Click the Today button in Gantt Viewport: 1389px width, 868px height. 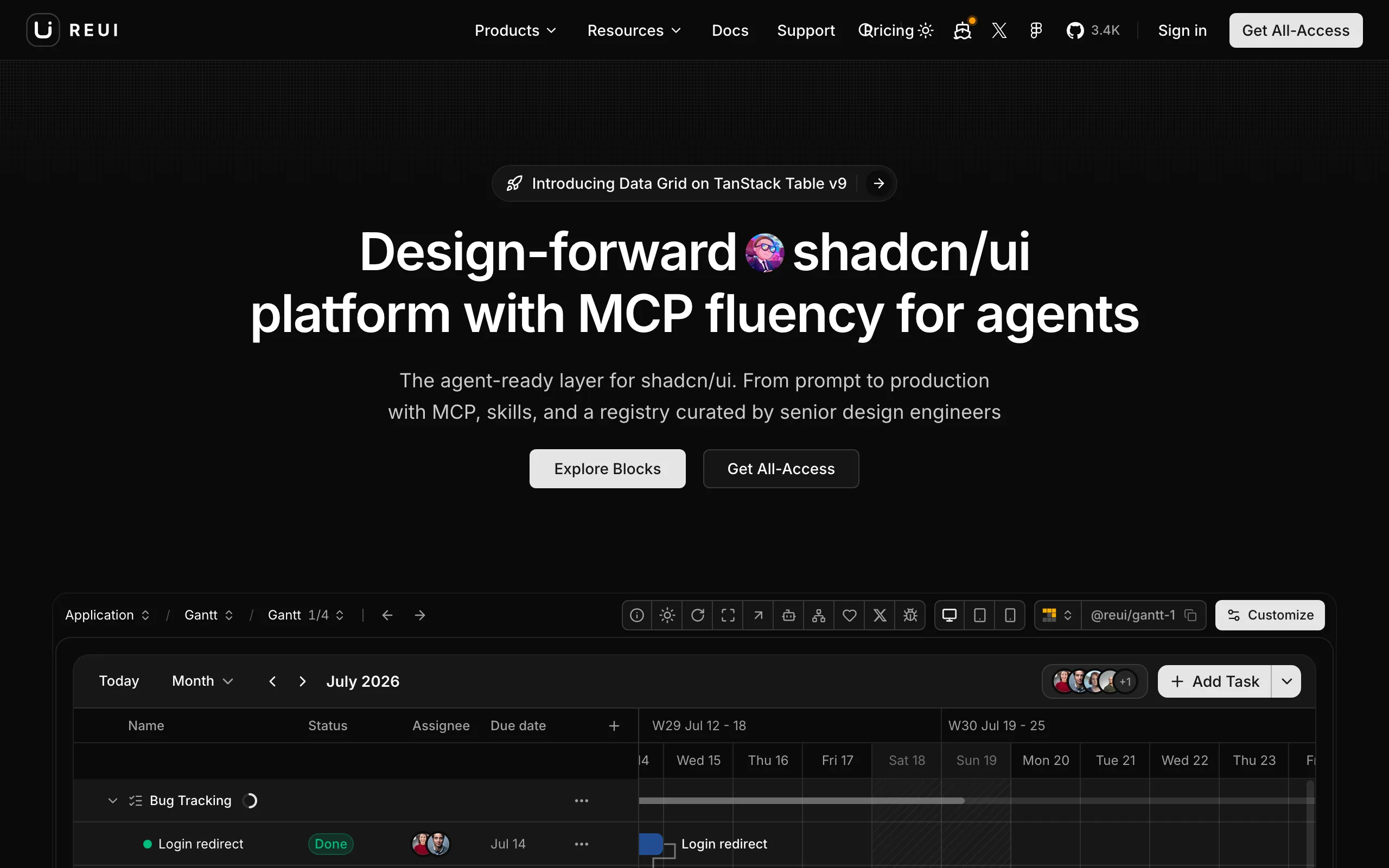(x=119, y=681)
